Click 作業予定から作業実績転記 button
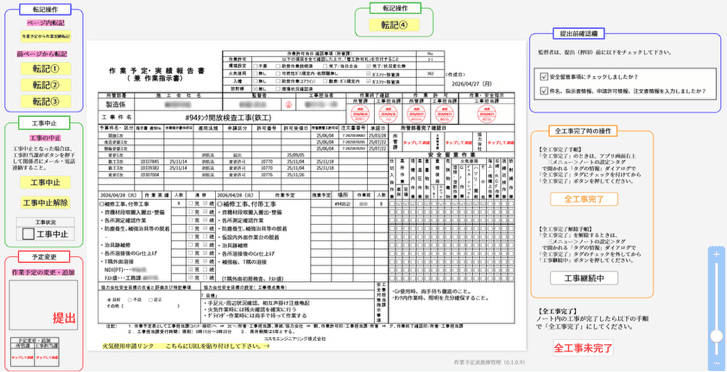Screen dimensions: 727x372 pos(45,36)
